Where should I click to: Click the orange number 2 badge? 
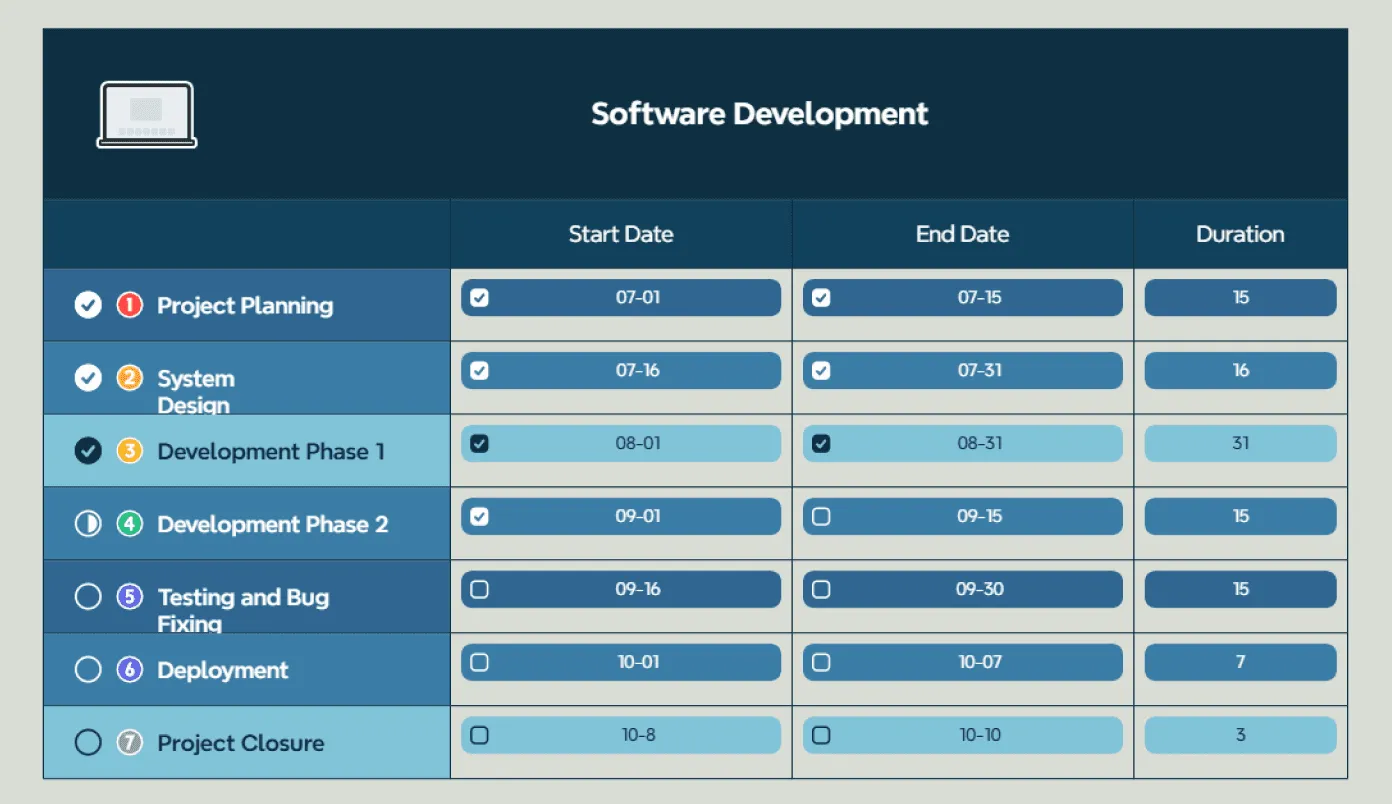pos(130,378)
